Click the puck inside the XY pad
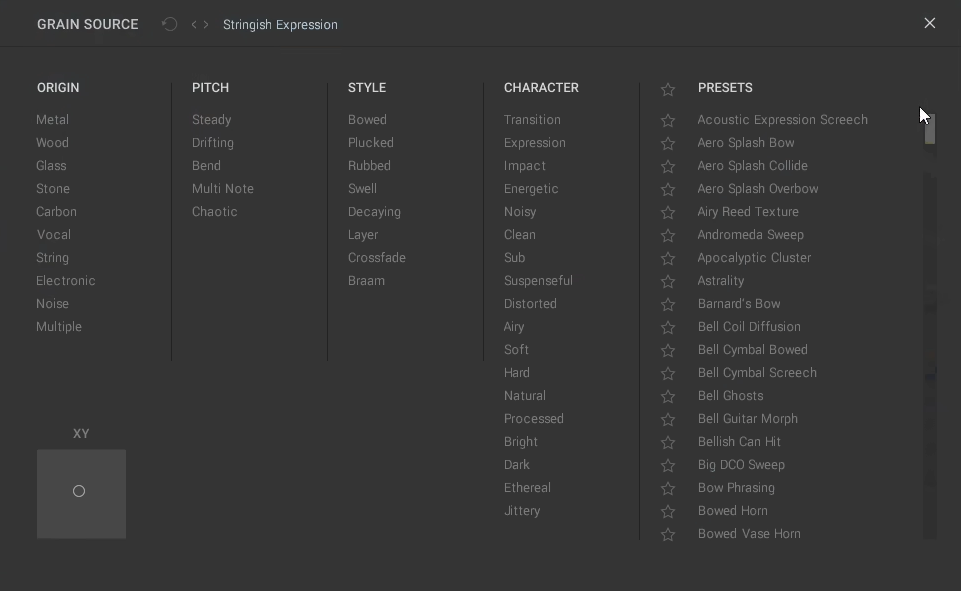 point(79,491)
